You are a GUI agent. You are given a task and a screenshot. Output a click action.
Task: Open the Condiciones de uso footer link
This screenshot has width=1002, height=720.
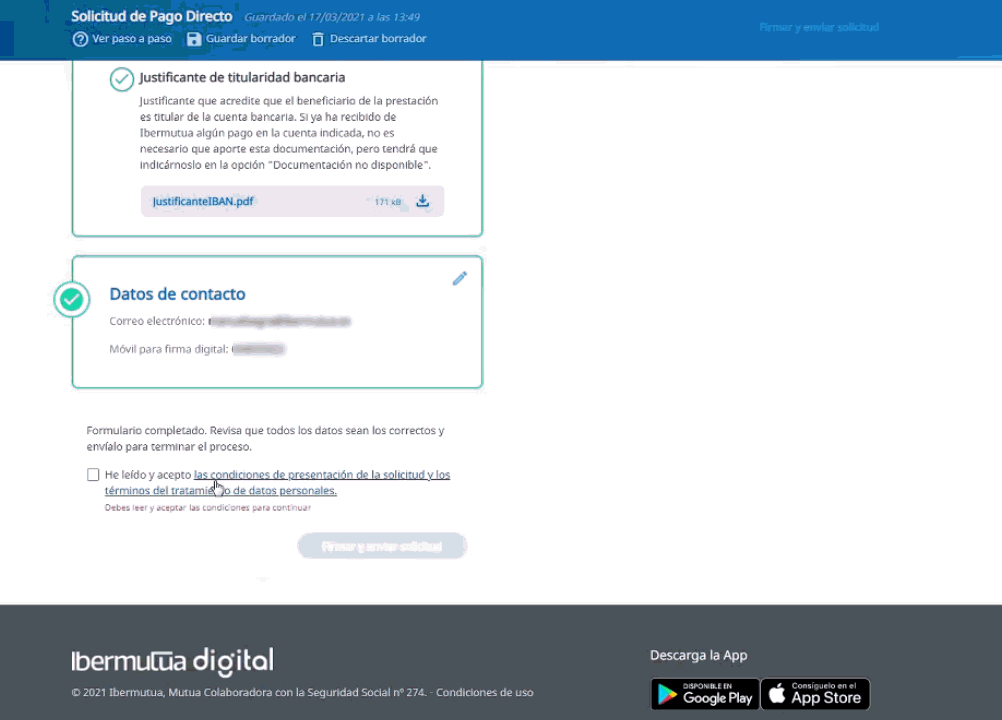coord(484,692)
